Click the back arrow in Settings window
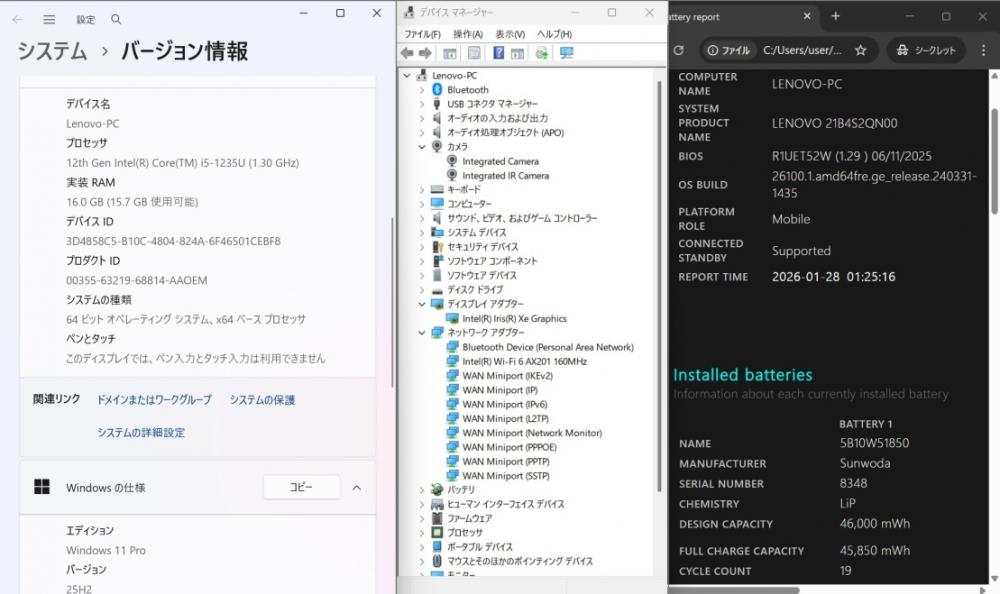The height and width of the screenshot is (594, 1000). pos(17,19)
